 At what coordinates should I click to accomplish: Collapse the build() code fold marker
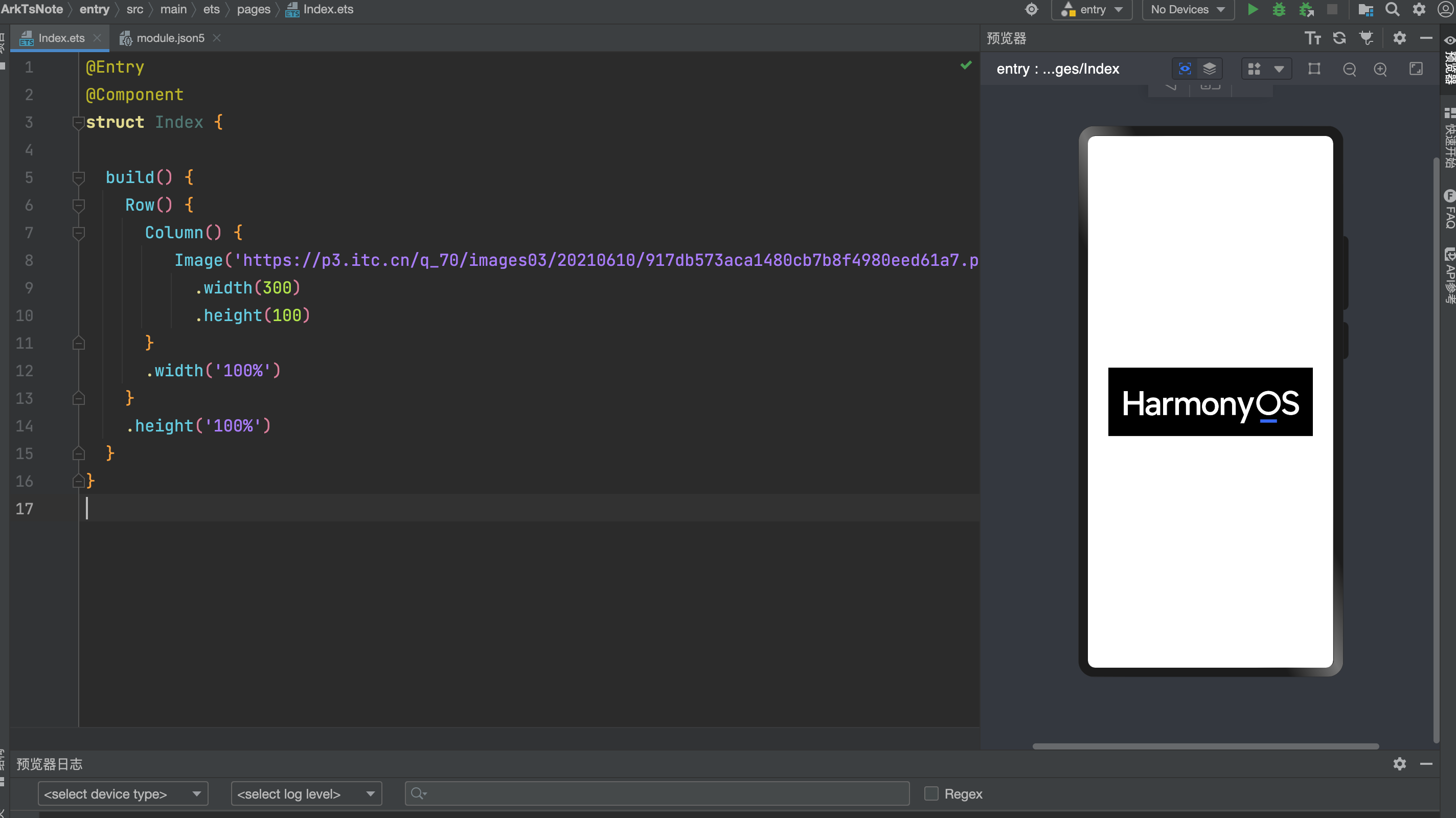click(x=79, y=177)
